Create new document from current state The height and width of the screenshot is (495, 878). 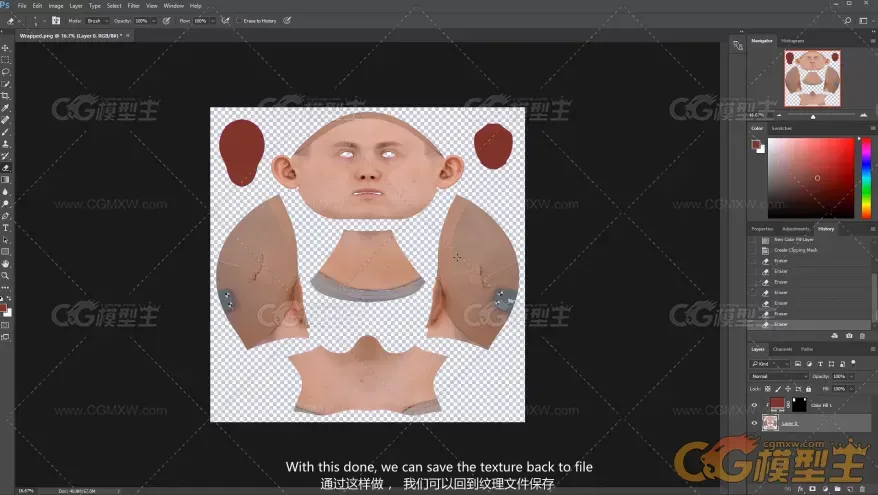(x=835, y=336)
